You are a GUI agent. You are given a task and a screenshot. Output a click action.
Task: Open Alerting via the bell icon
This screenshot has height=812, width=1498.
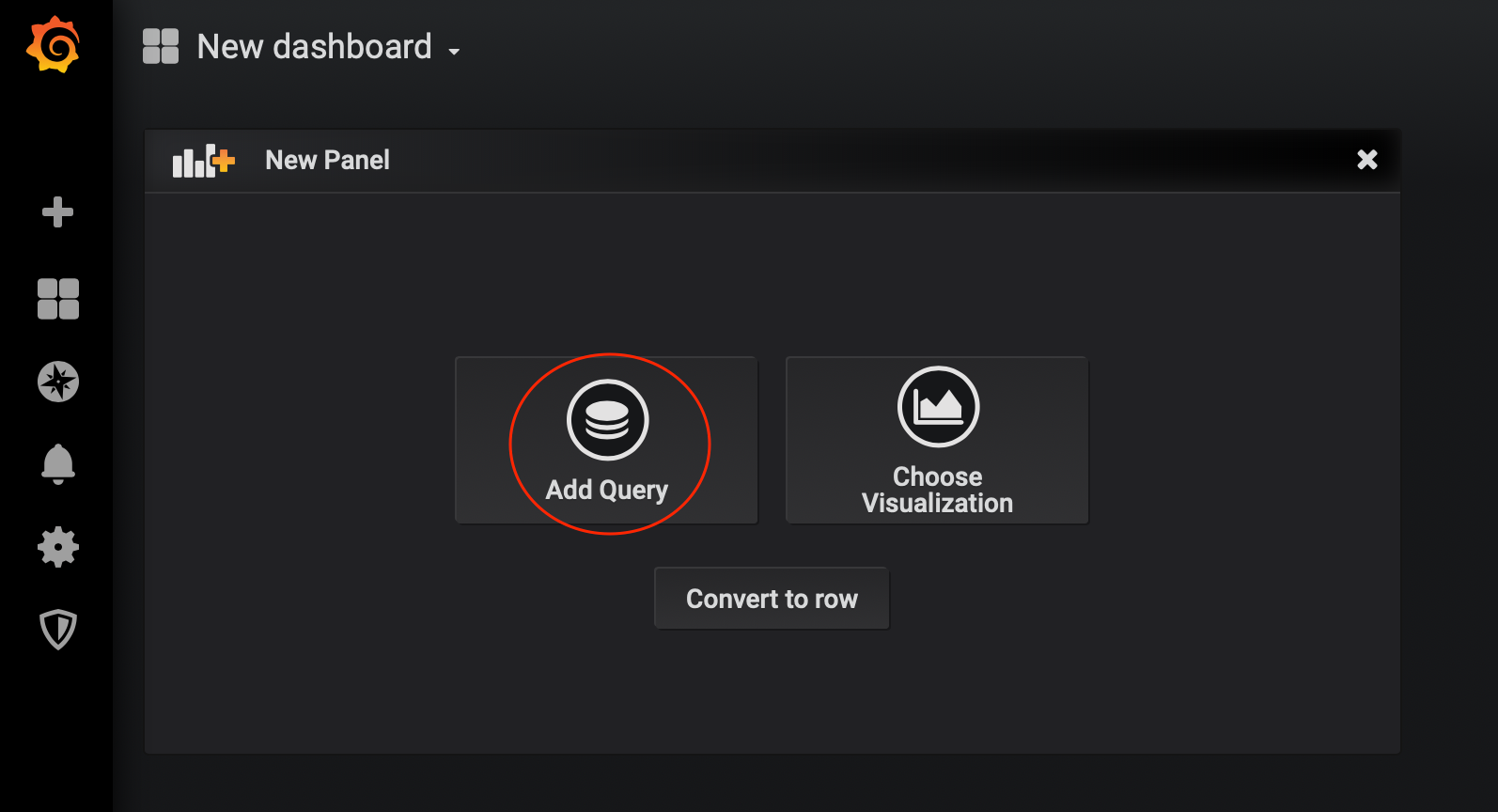coord(57,463)
